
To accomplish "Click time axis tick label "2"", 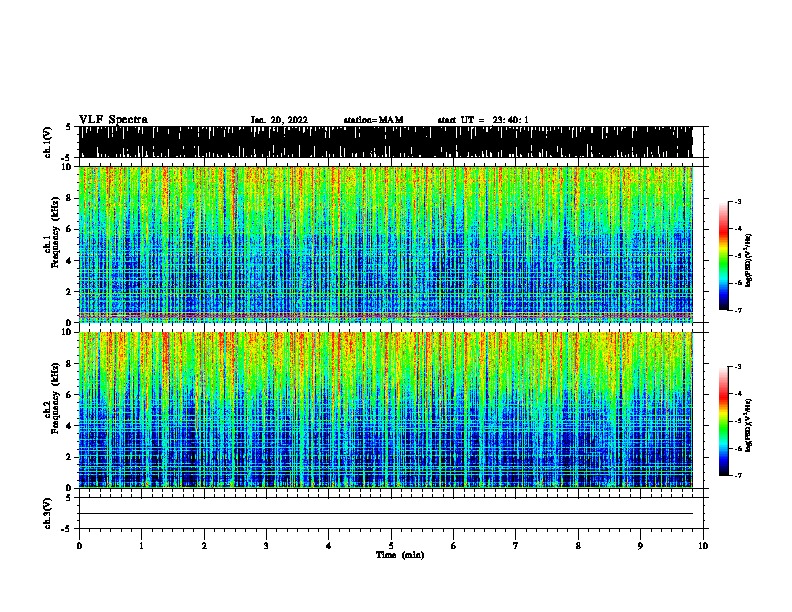I will (x=204, y=546).
